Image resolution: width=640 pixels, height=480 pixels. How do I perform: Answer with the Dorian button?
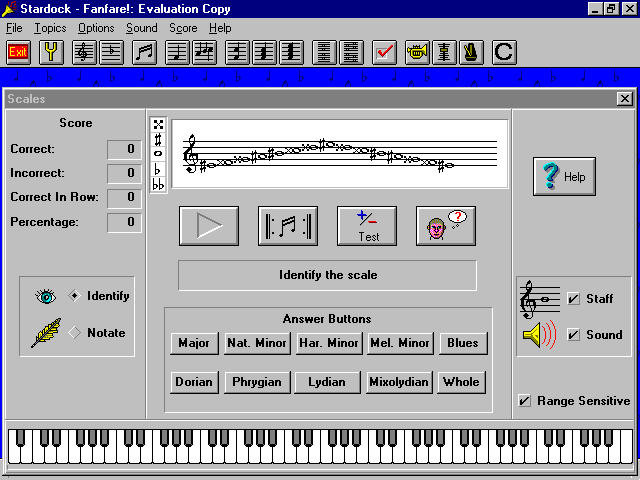pyautogui.click(x=194, y=382)
